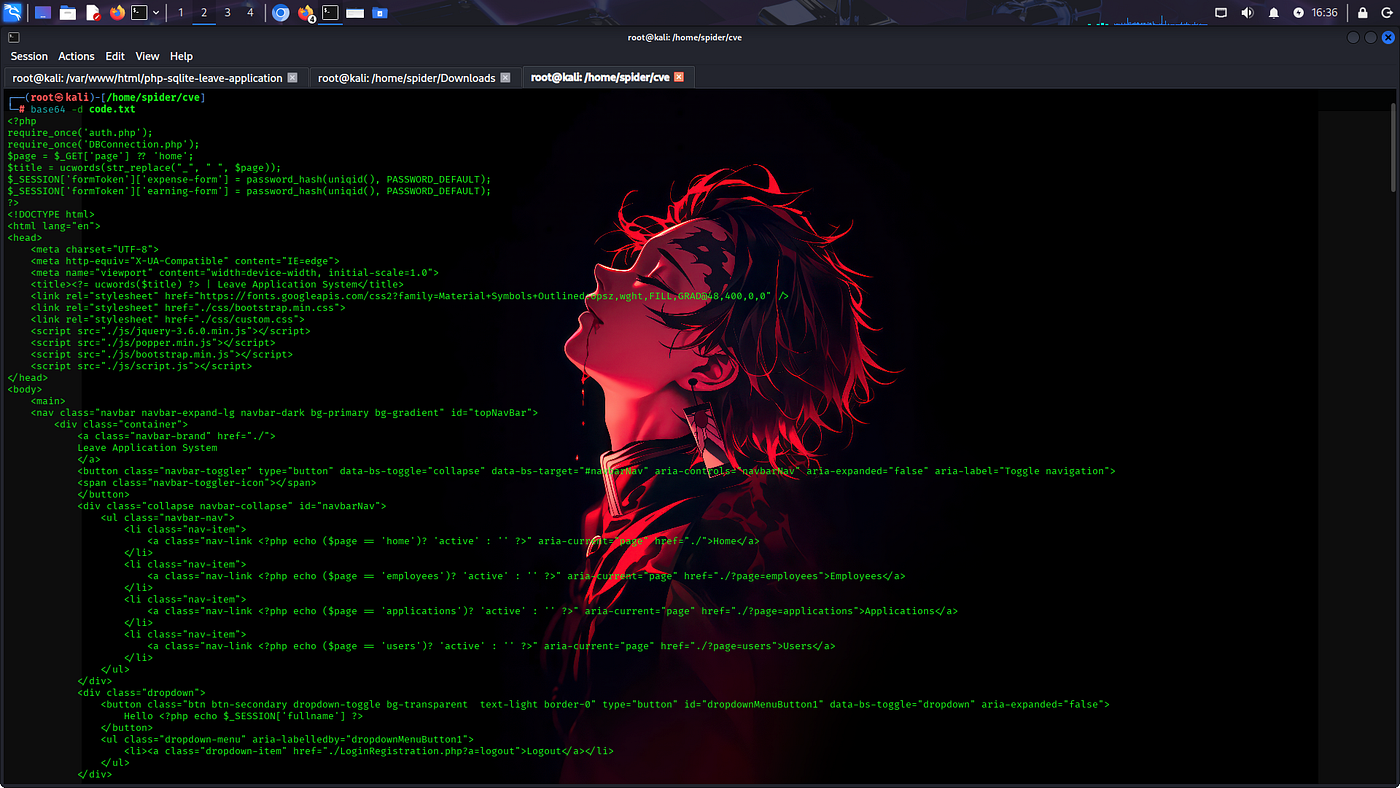This screenshot has width=1400, height=788.
Task: Open the Kali applications menu
Action: [x=13, y=13]
